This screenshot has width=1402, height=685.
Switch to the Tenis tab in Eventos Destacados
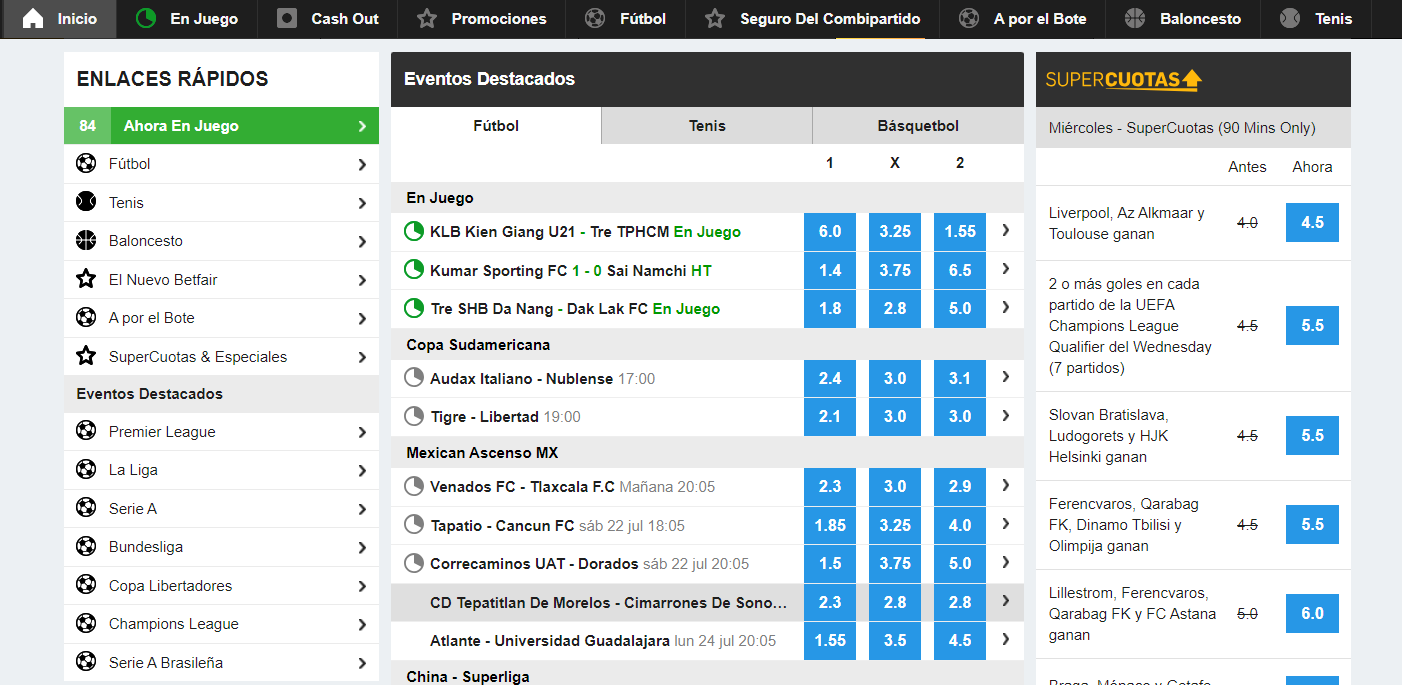707,126
